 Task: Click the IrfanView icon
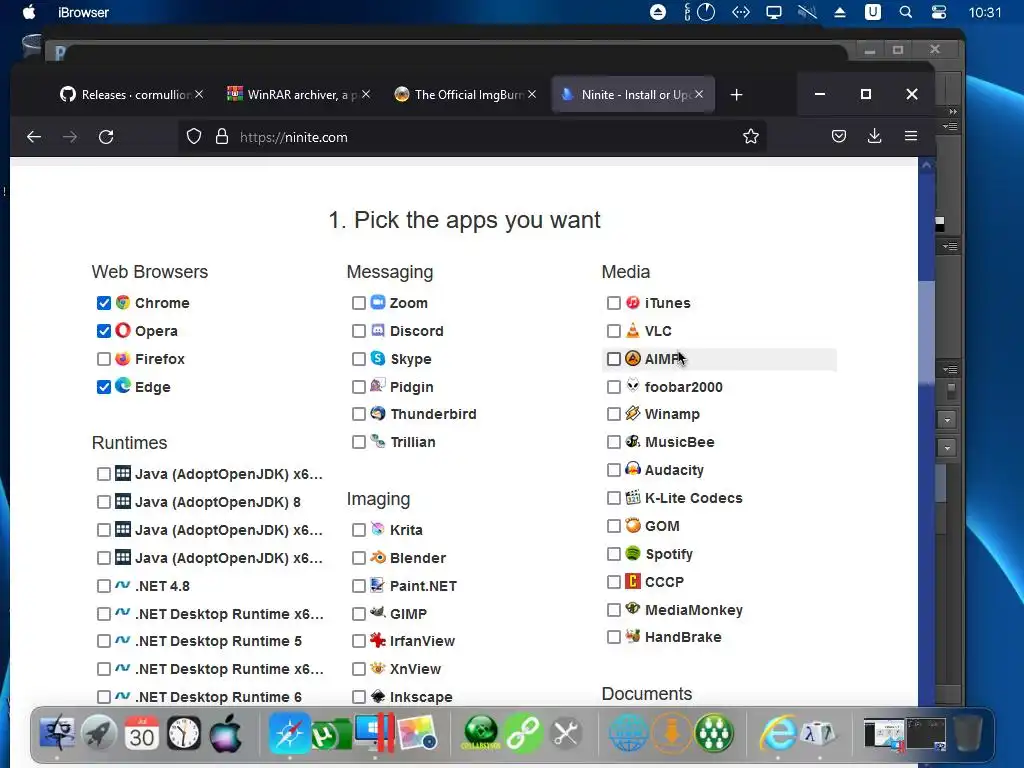377,640
